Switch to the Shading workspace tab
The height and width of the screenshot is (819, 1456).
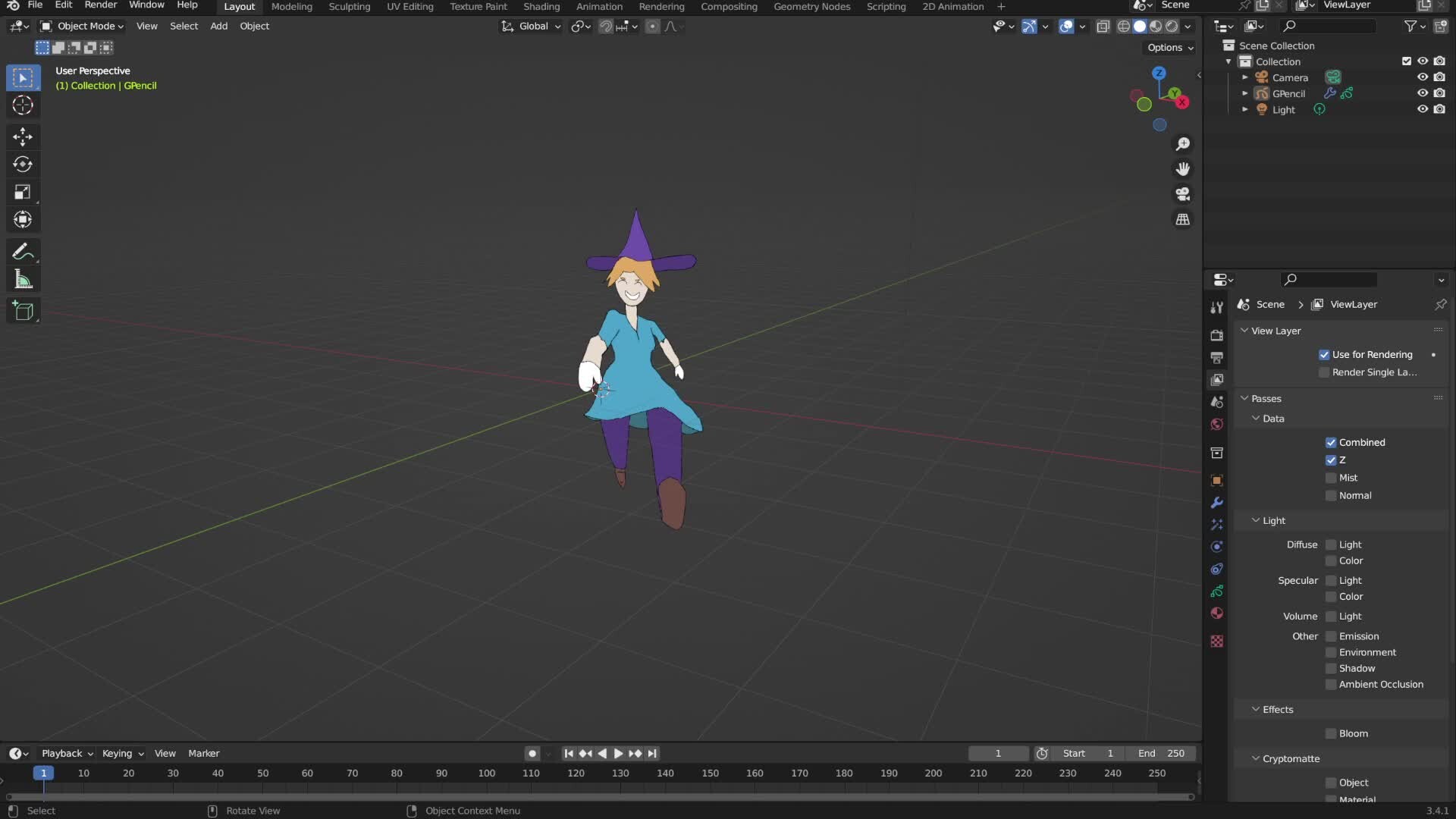coord(541,6)
